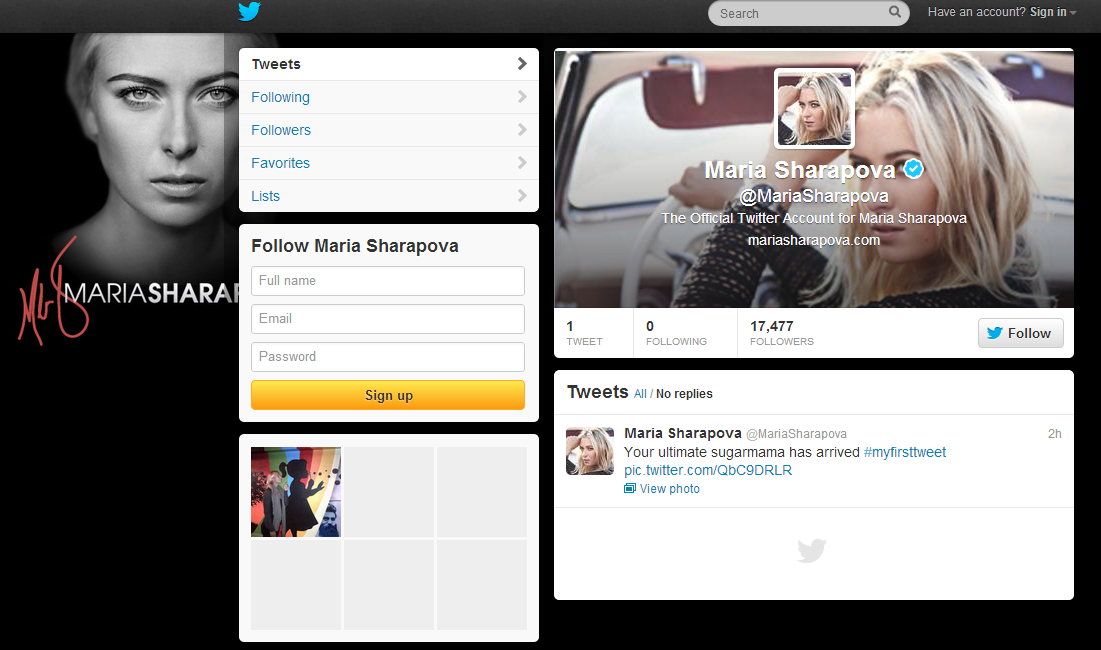Viewport: 1101px width, 650px height.
Task: Open the colorful photo in media grid
Action: [x=296, y=492]
